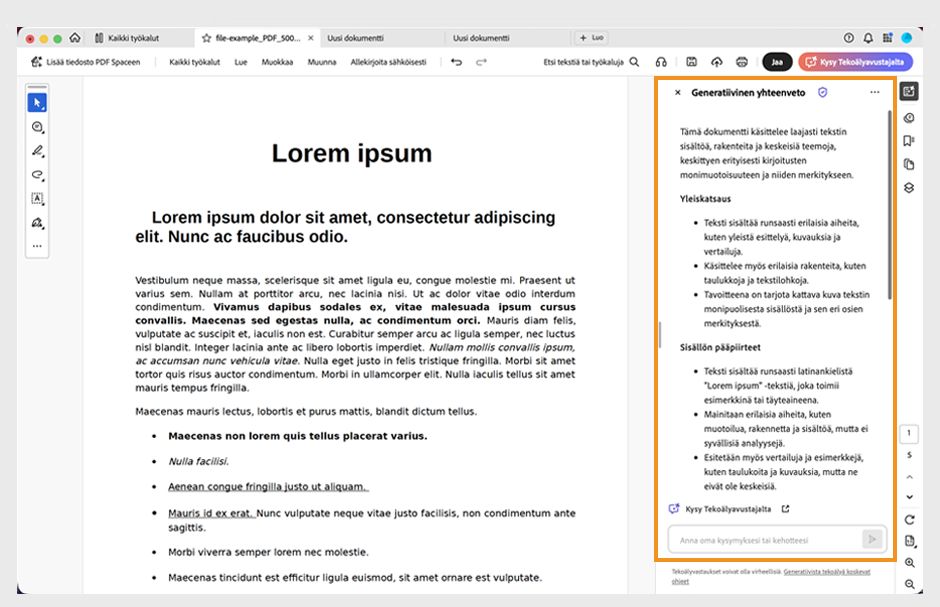The height and width of the screenshot is (607, 940).
Task: Open the read aloud headphones icon
Action: coord(661,62)
